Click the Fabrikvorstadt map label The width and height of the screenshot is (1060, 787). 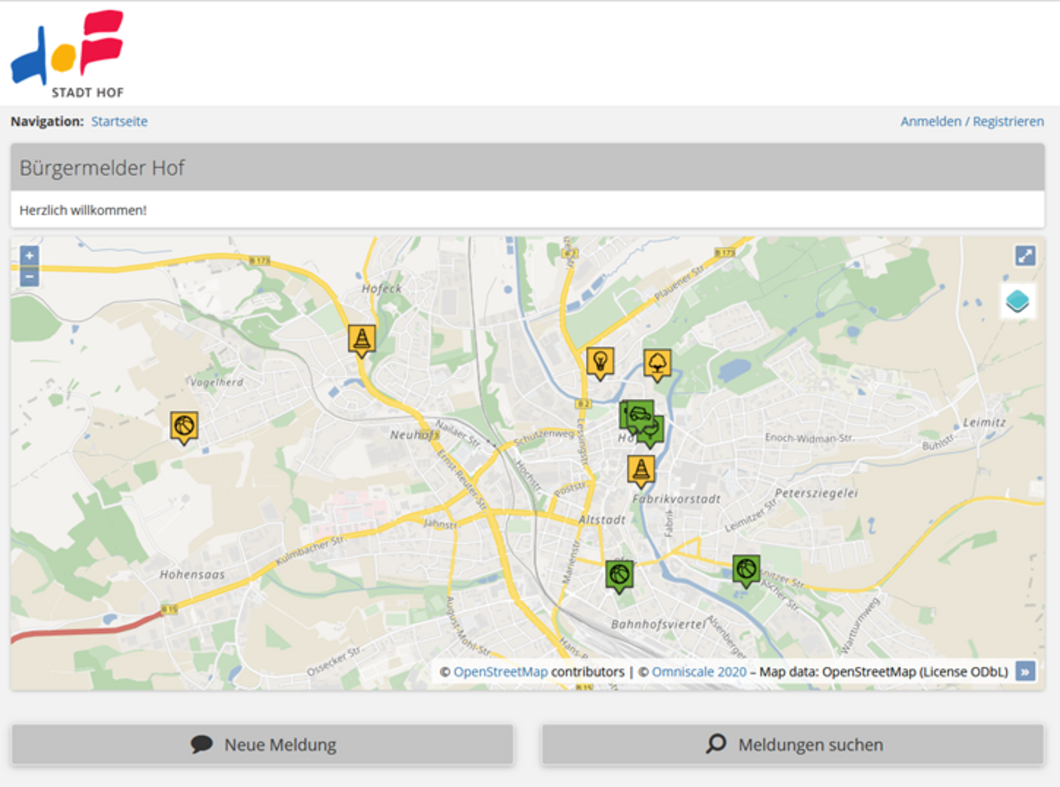[x=676, y=499]
